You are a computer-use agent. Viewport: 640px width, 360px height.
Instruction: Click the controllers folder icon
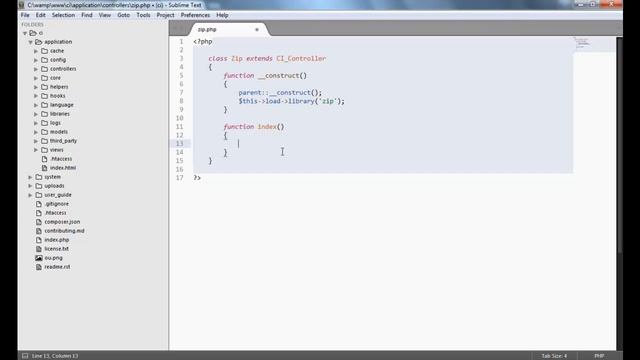[44, 69]
